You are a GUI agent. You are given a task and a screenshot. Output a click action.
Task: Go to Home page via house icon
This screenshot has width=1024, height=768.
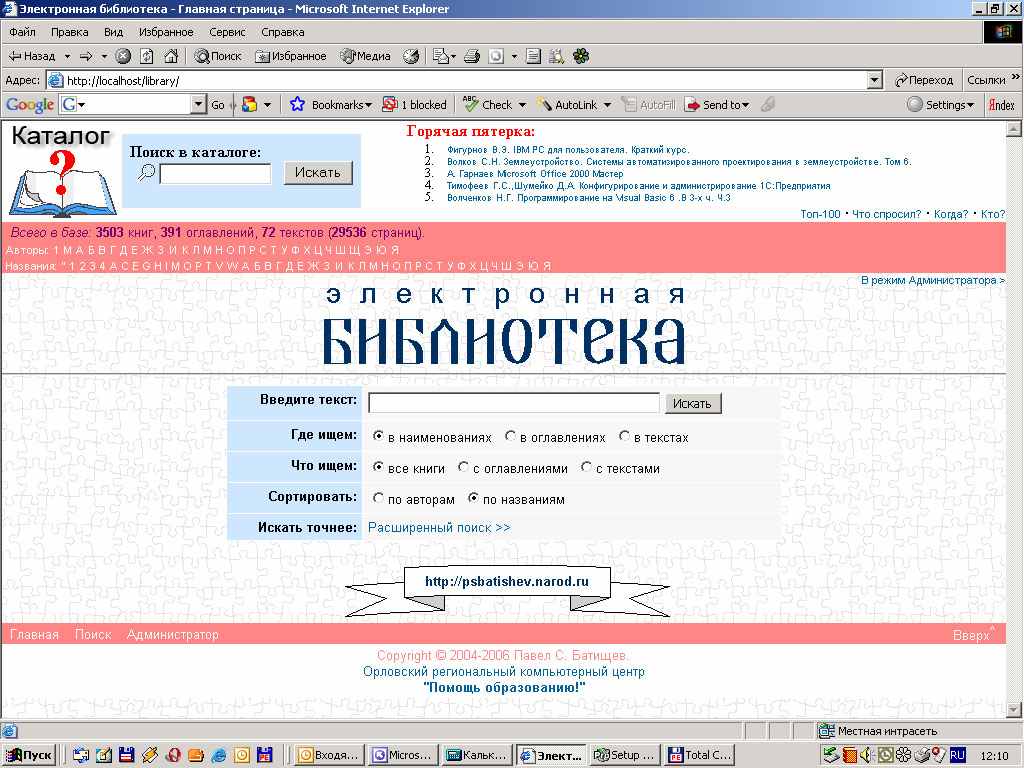(x=171, y=56)
